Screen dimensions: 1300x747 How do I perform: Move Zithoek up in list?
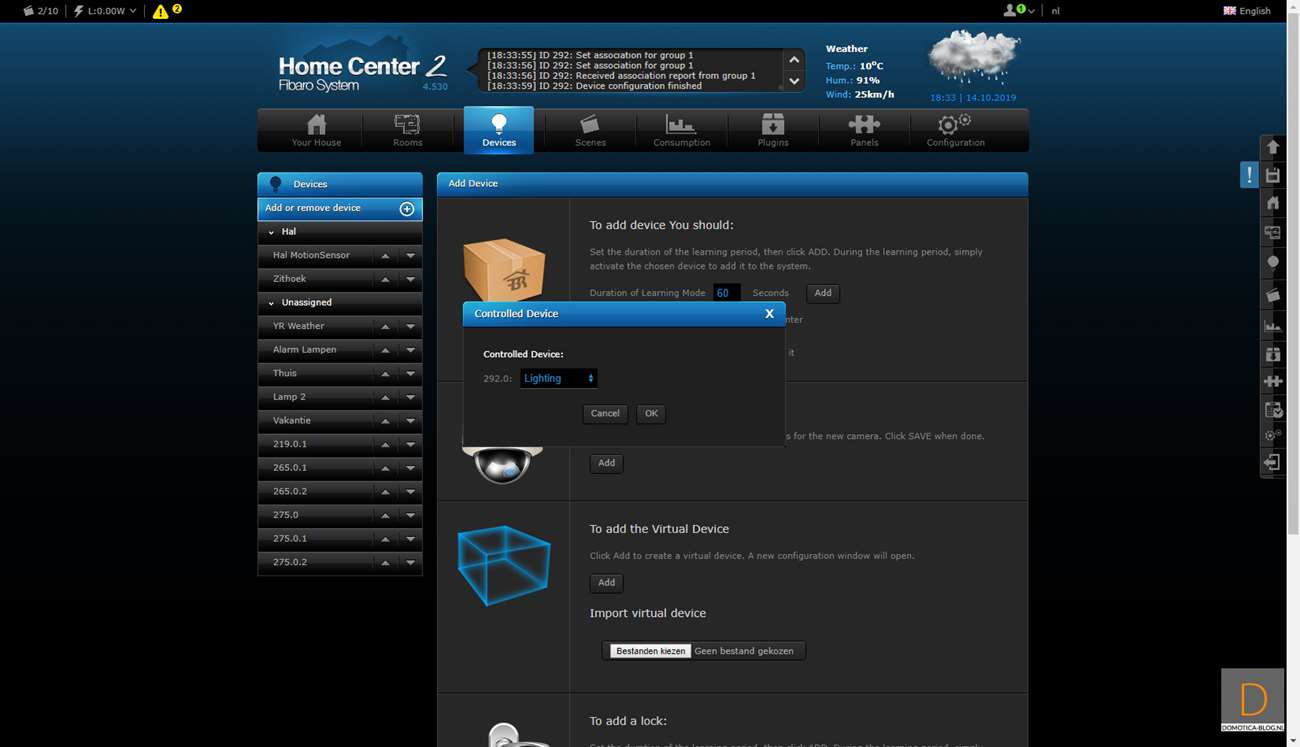[385, 279]
